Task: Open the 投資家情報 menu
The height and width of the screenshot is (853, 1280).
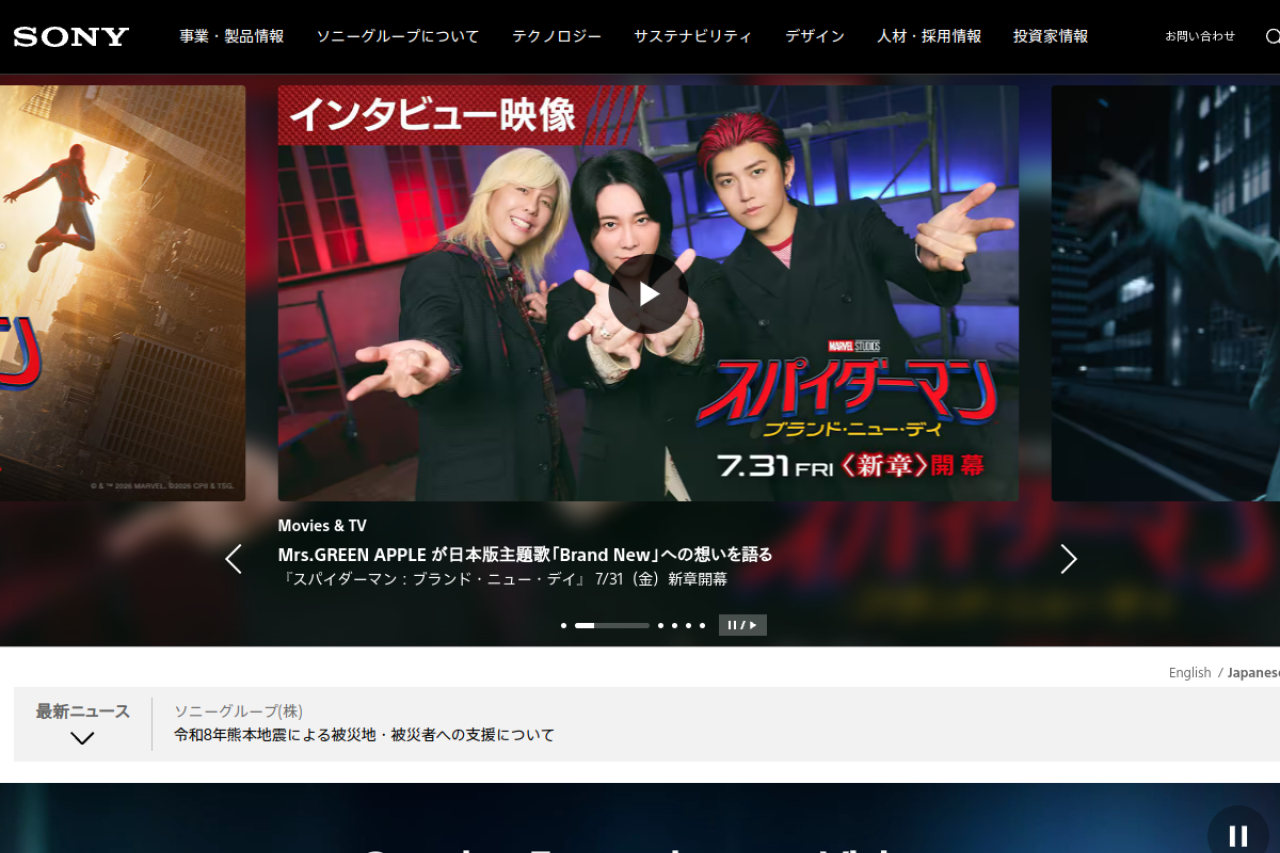Action: [x=1051, y=36]
